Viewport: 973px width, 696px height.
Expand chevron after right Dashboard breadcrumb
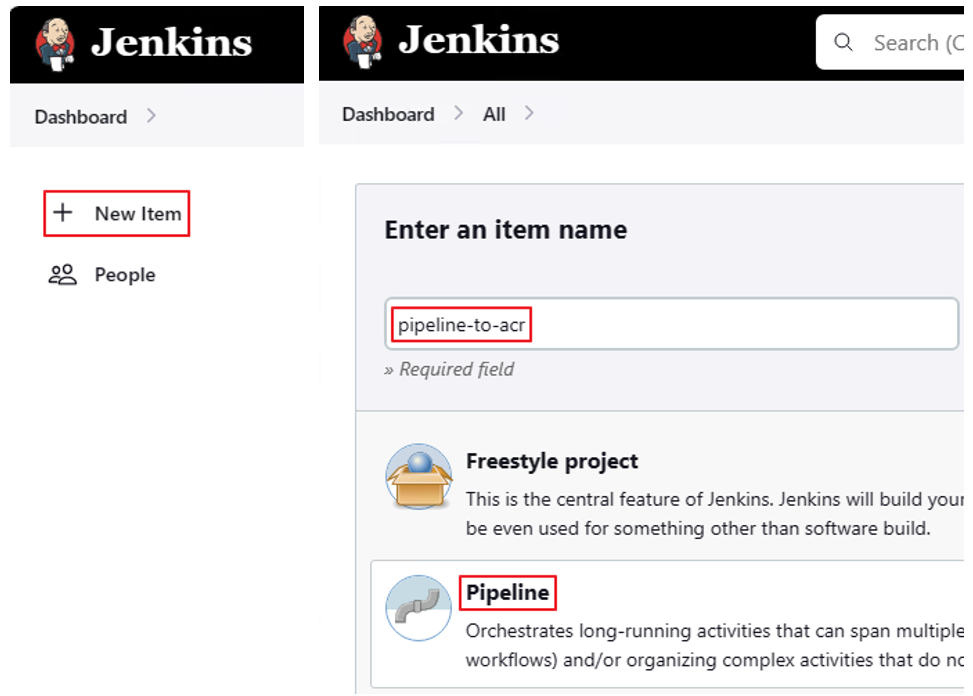pyautogui.click(x=458, y=113)
